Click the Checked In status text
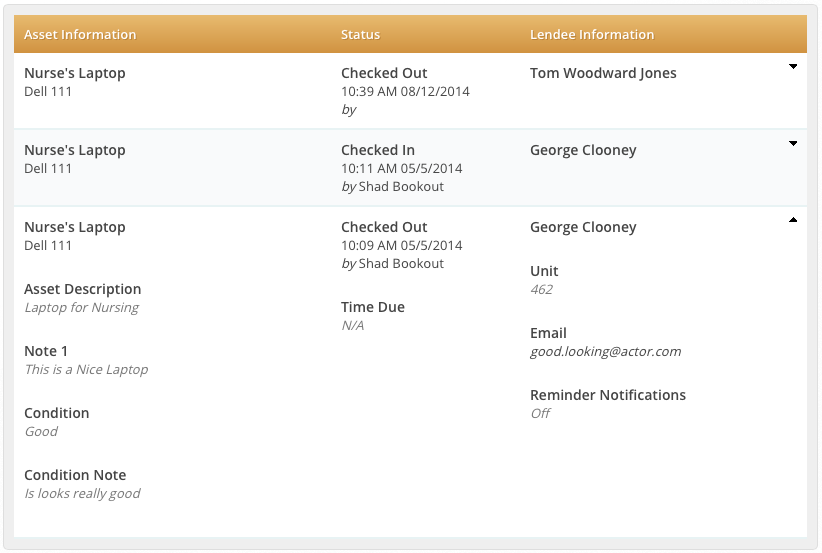Image resolution: width=822 pixels, height=553 pixels. pyautogui.click(x=378, y=150)
